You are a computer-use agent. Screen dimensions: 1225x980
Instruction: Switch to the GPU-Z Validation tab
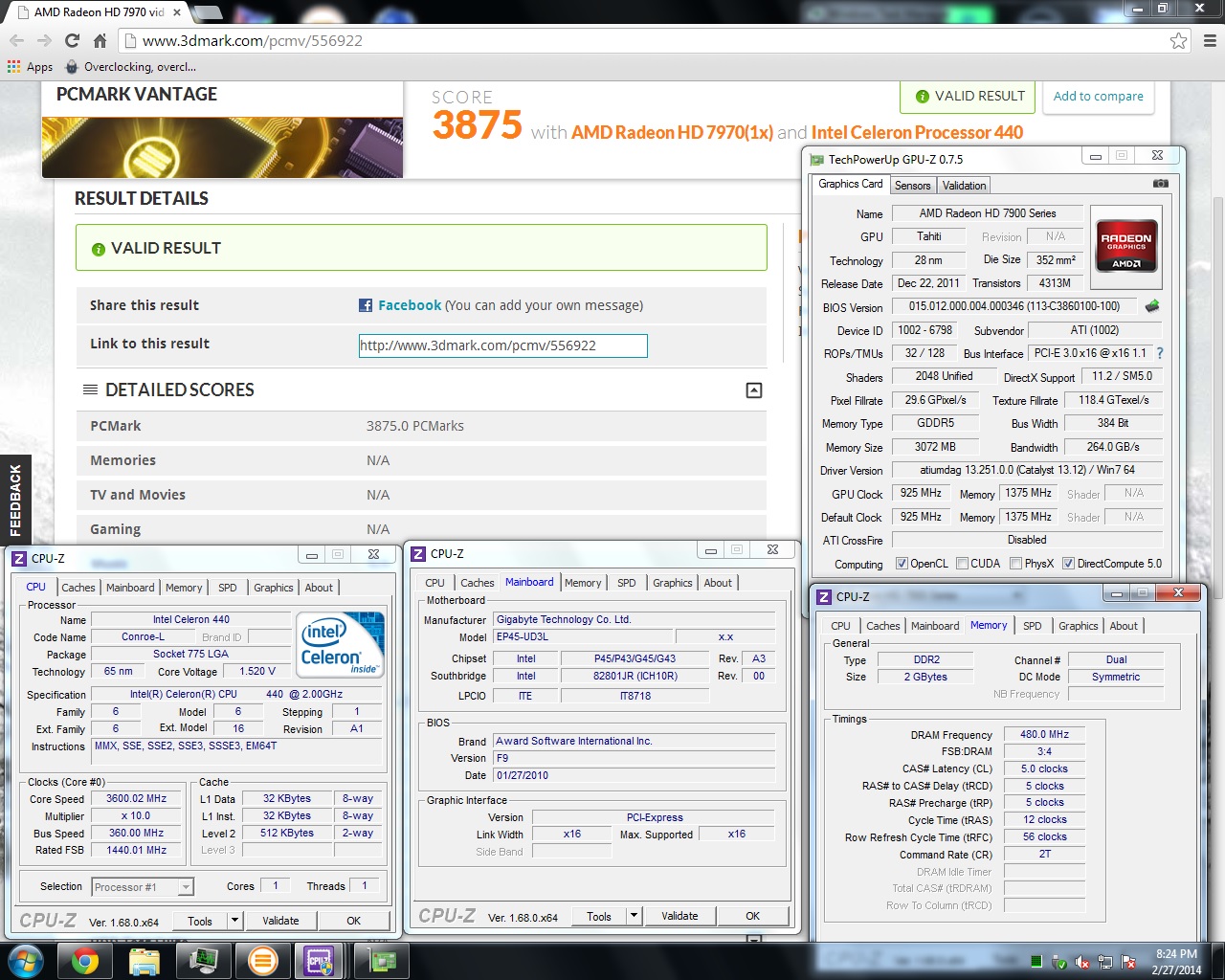pyautogui.click(x=964, y=186)
